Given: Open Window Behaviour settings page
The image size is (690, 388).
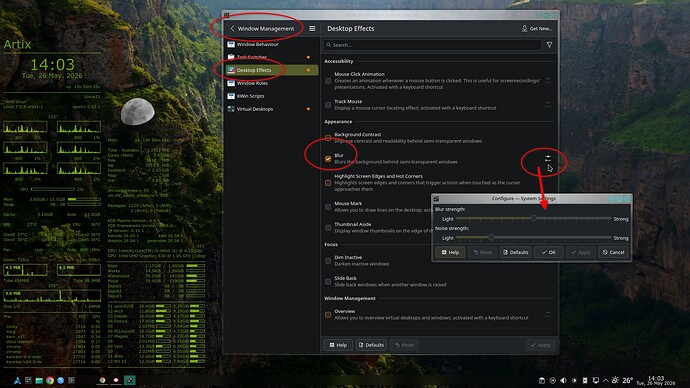Looking at the screenshot, I should (271, 44).
